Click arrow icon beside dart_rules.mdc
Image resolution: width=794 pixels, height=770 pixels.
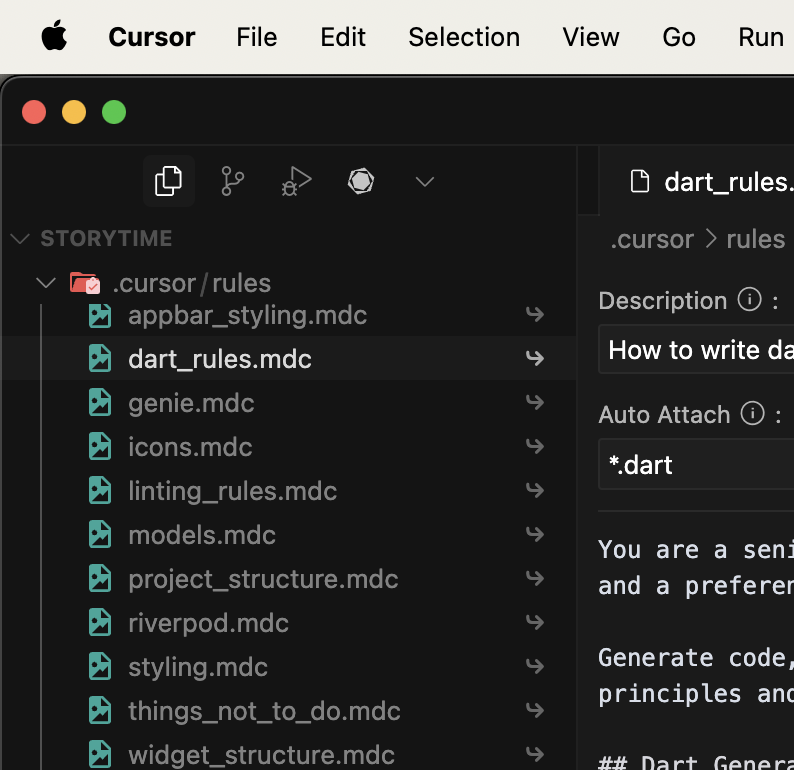(535, 358)
